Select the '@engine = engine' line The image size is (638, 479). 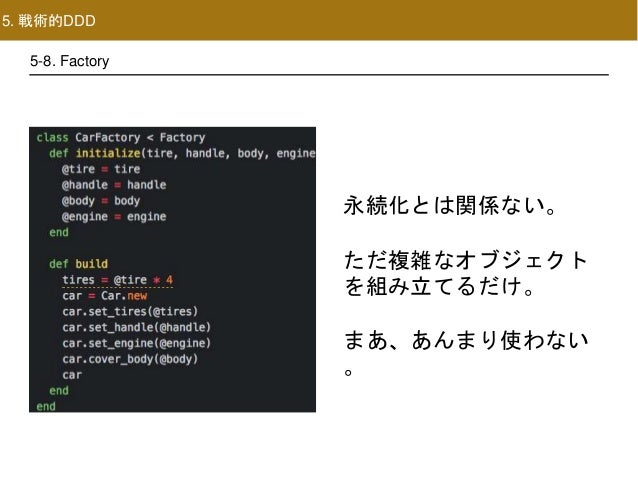pyautogui.click(x=114, y=217)
